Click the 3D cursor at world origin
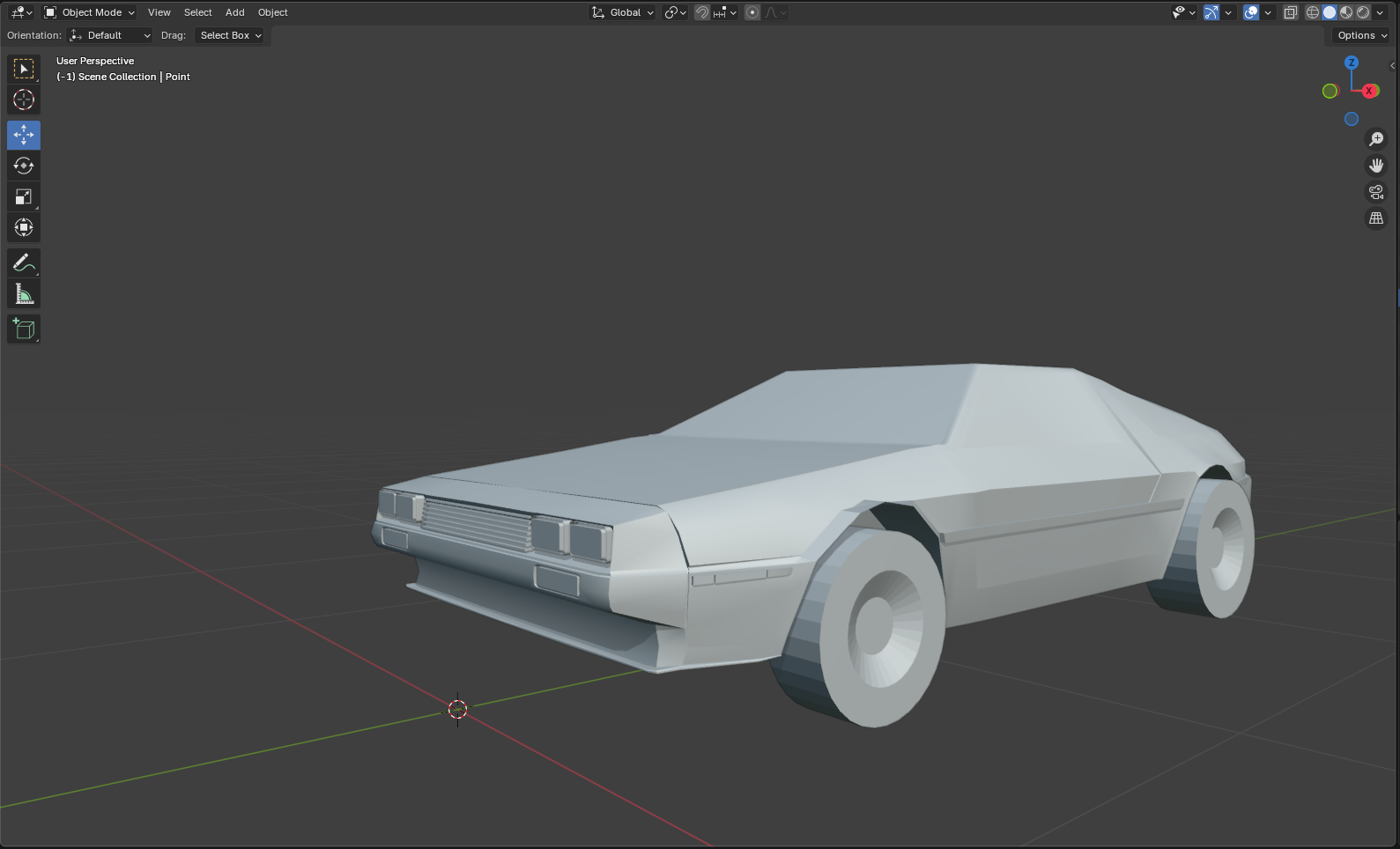 point(457,709)
